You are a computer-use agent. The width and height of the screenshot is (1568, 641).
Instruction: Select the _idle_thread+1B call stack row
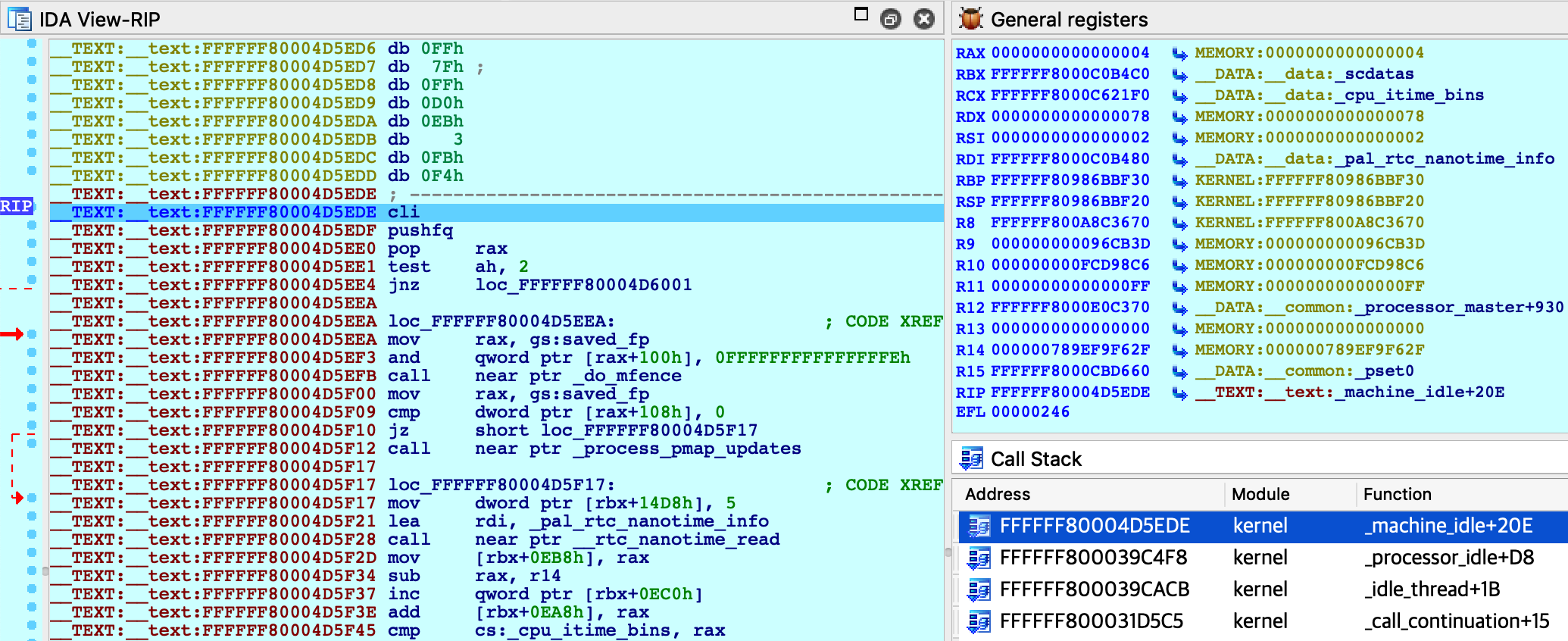coord(1257,589)
